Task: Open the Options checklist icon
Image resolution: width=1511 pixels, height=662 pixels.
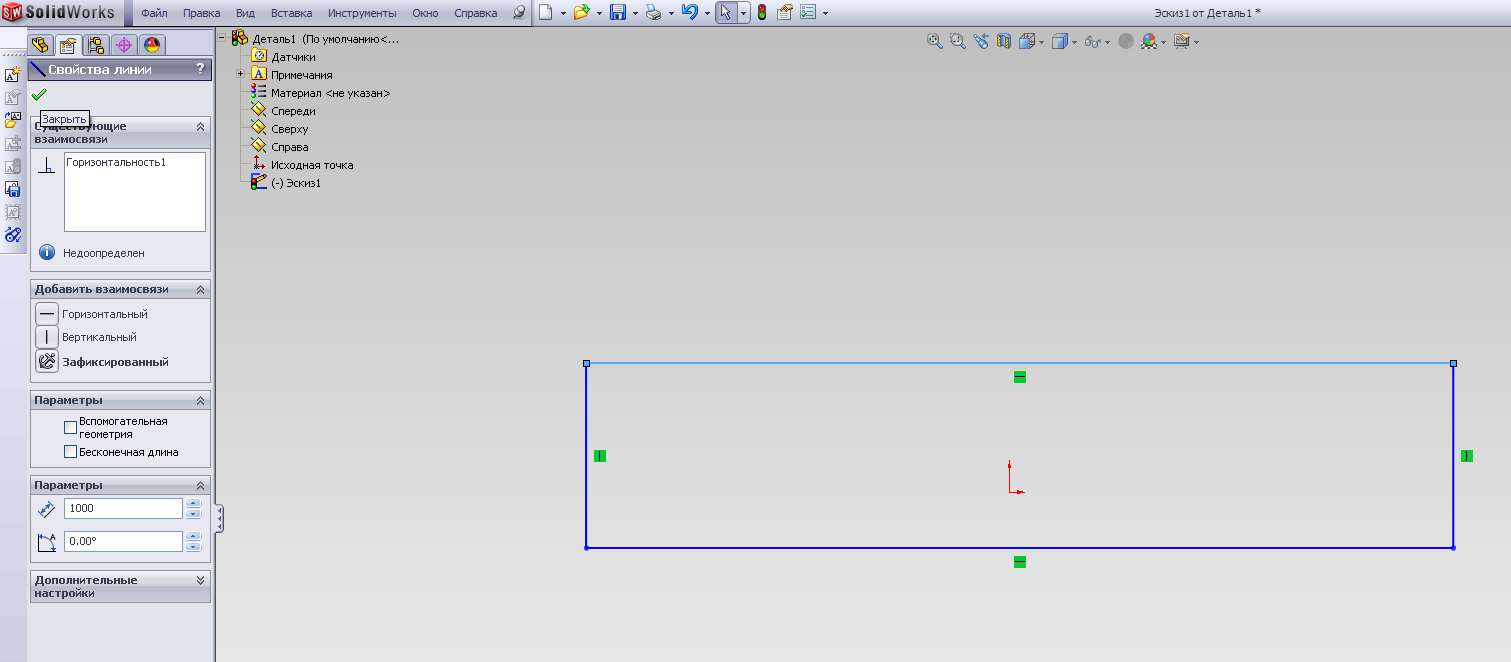Action: click(807, 13)
